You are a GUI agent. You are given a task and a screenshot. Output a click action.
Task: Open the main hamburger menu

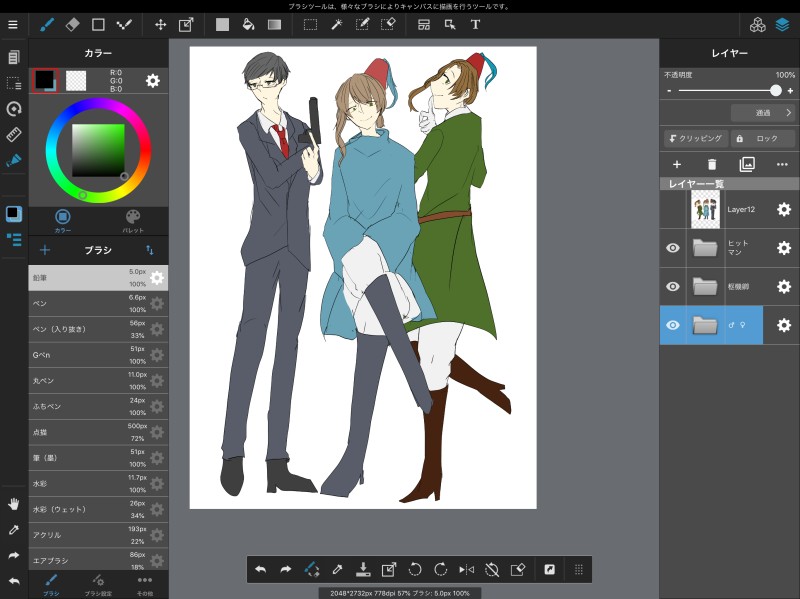pos(13,24)
